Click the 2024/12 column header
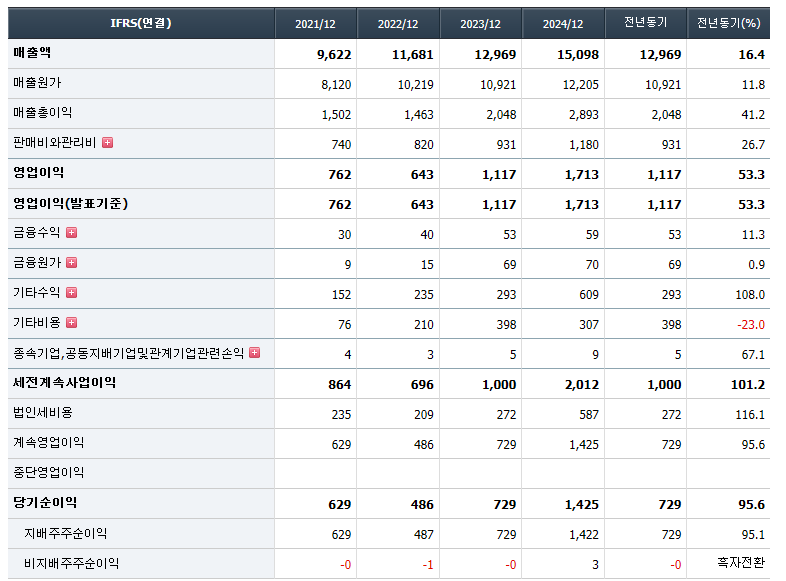Image resolution: width=786 pixels, height=581 pixels. 563,24
